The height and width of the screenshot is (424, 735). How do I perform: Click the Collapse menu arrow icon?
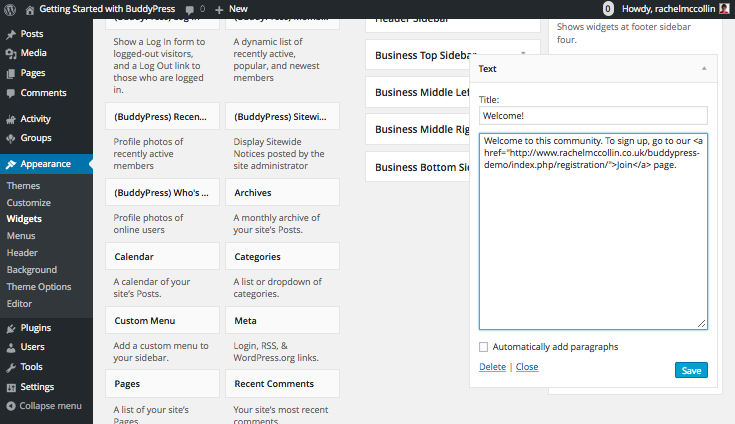11,406
